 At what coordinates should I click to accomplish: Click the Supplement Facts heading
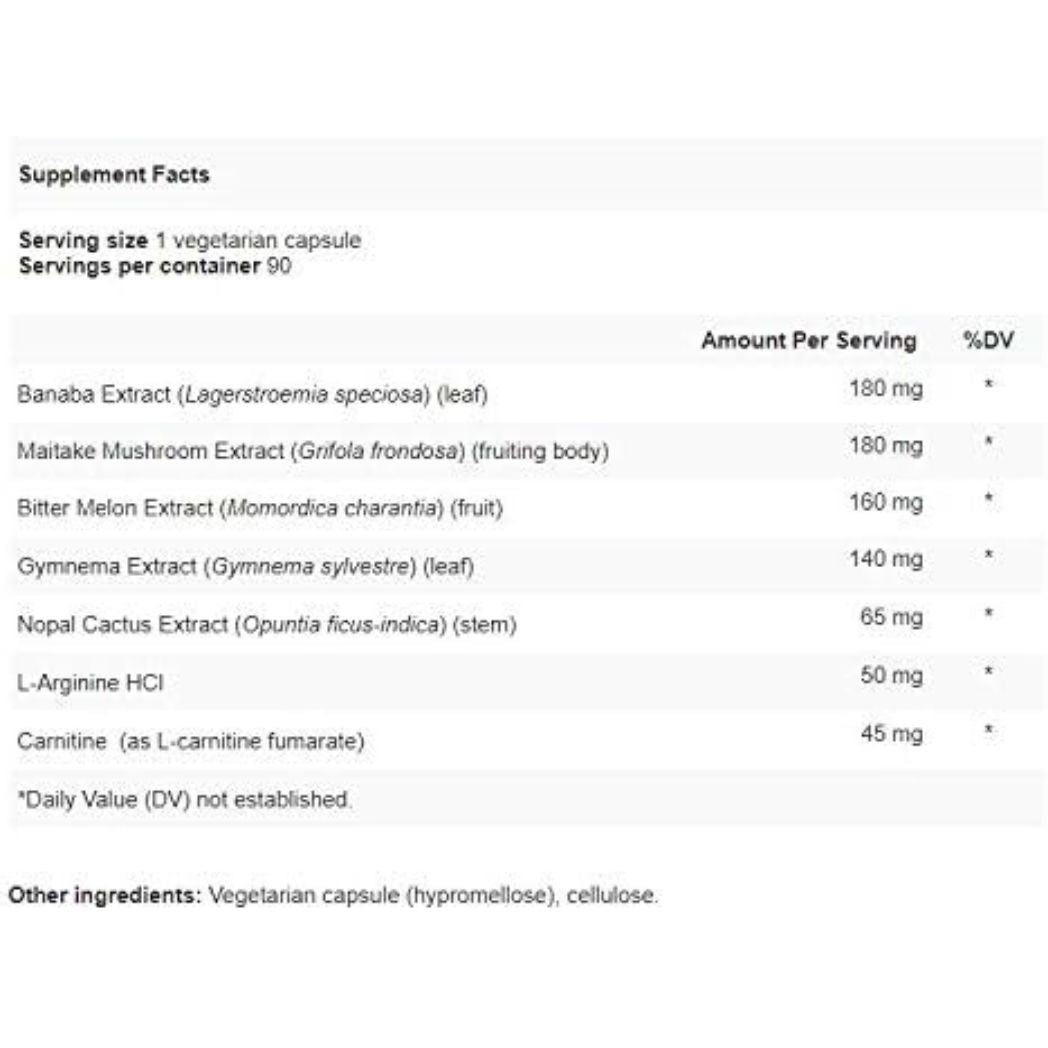click(114, 174)
